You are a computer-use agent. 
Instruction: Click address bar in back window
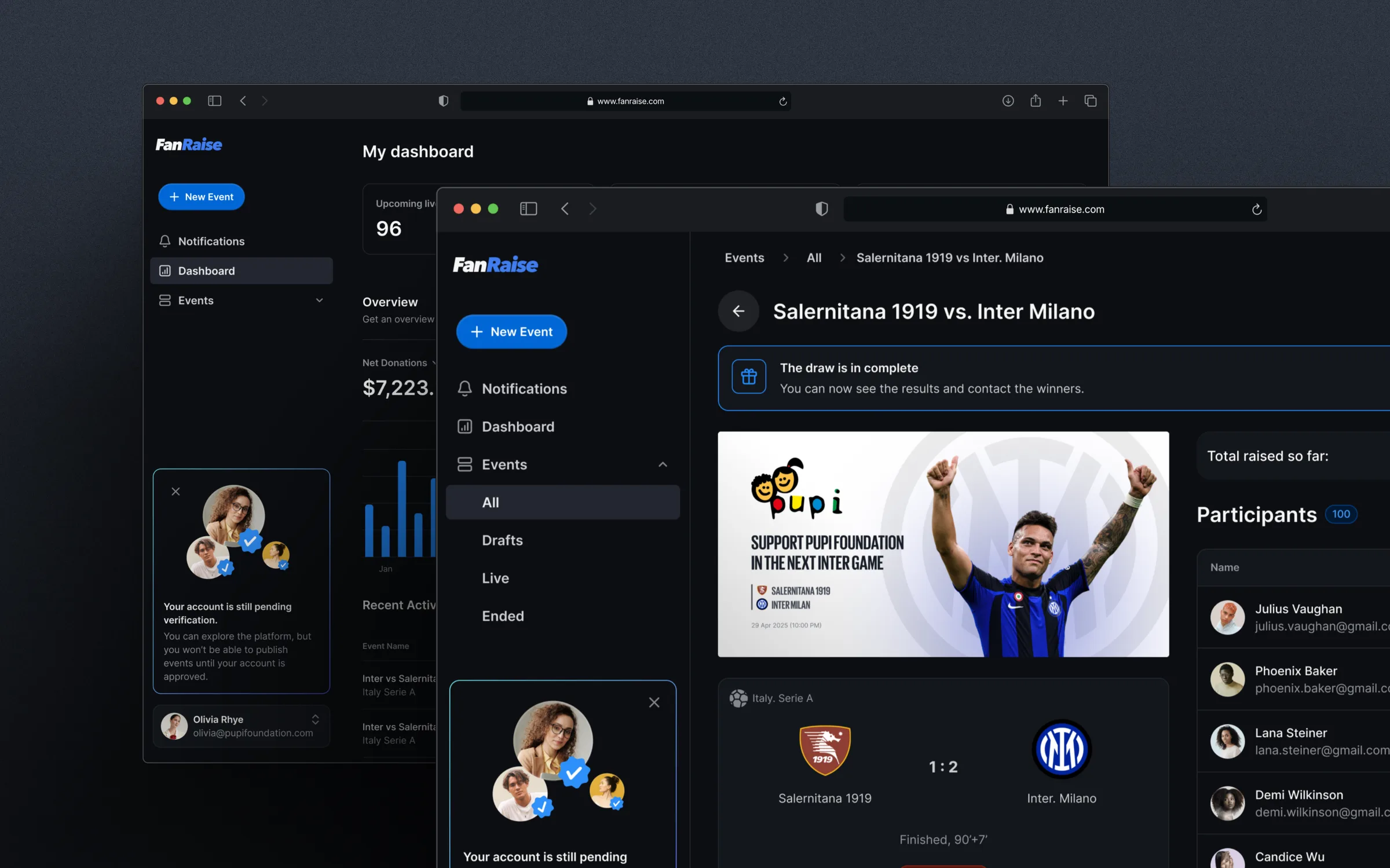(x=626, y=101)
